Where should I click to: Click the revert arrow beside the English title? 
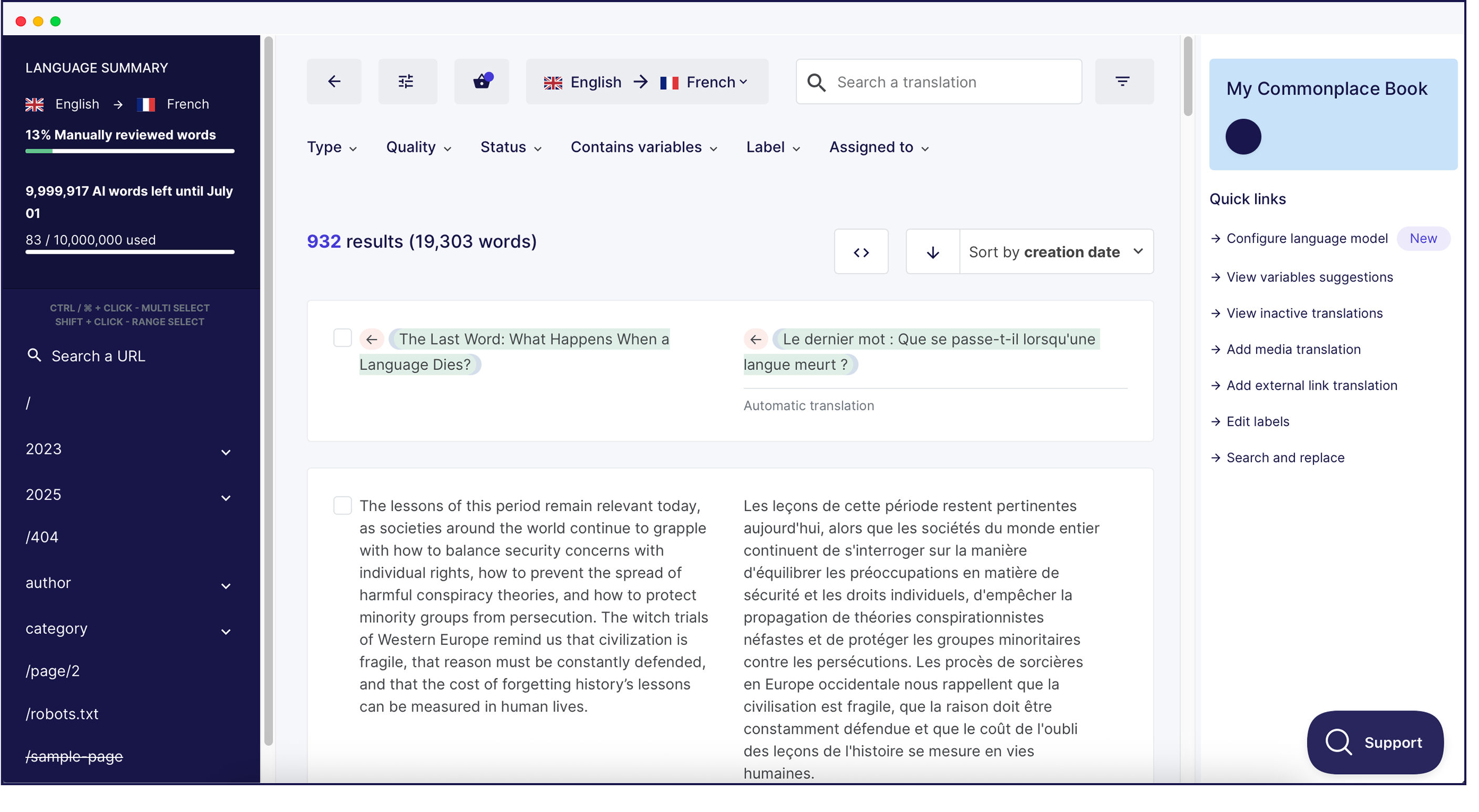click(372, 339)
